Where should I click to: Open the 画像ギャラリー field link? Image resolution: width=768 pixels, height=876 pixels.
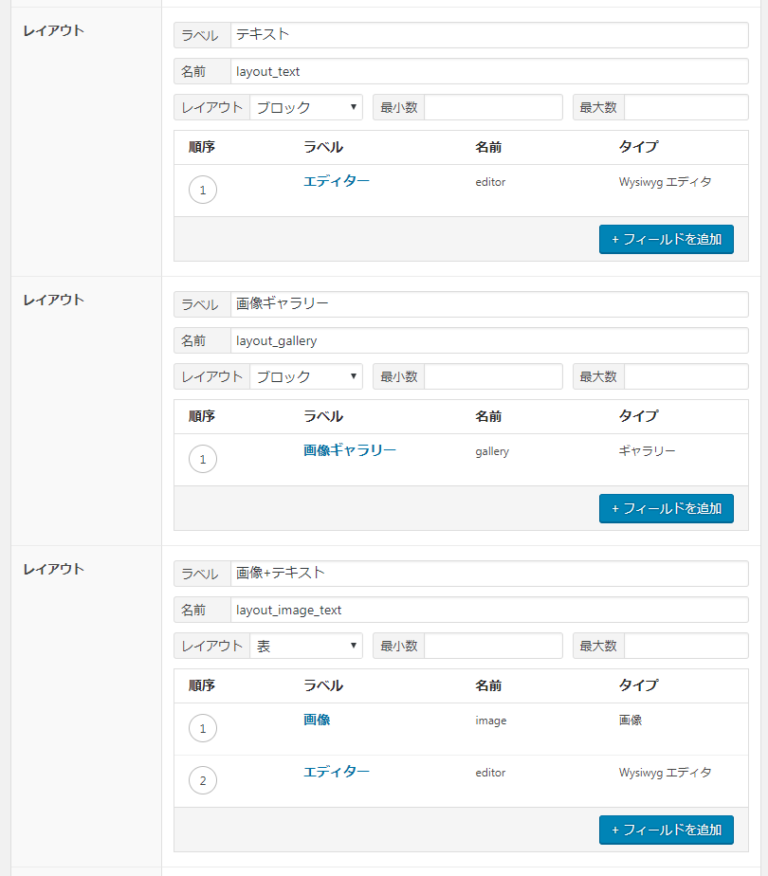coord(349,450)
